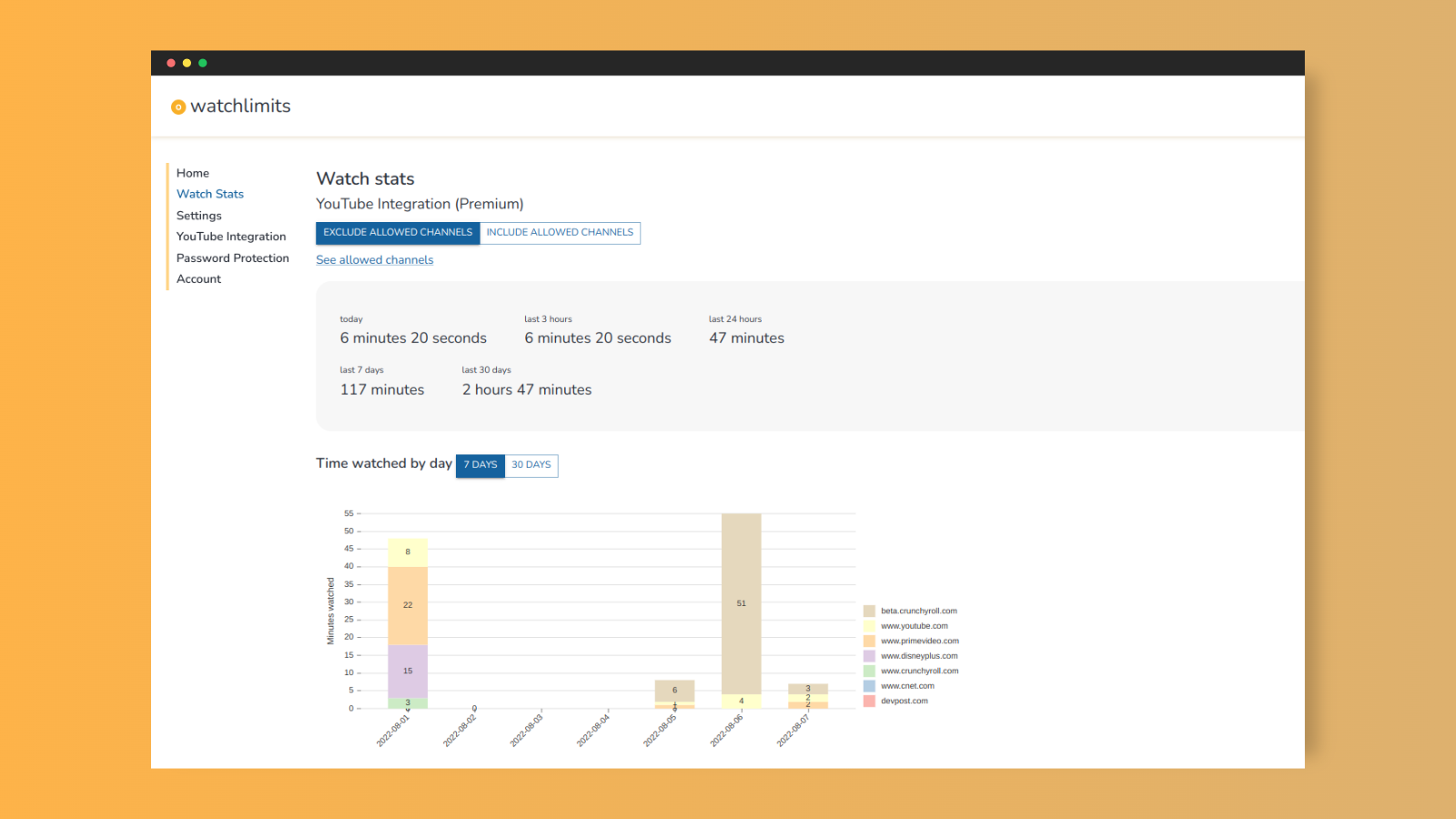Select Include Allowed Channels option
The width and height of the screenshot is (1456, 819).
point(560,233)
